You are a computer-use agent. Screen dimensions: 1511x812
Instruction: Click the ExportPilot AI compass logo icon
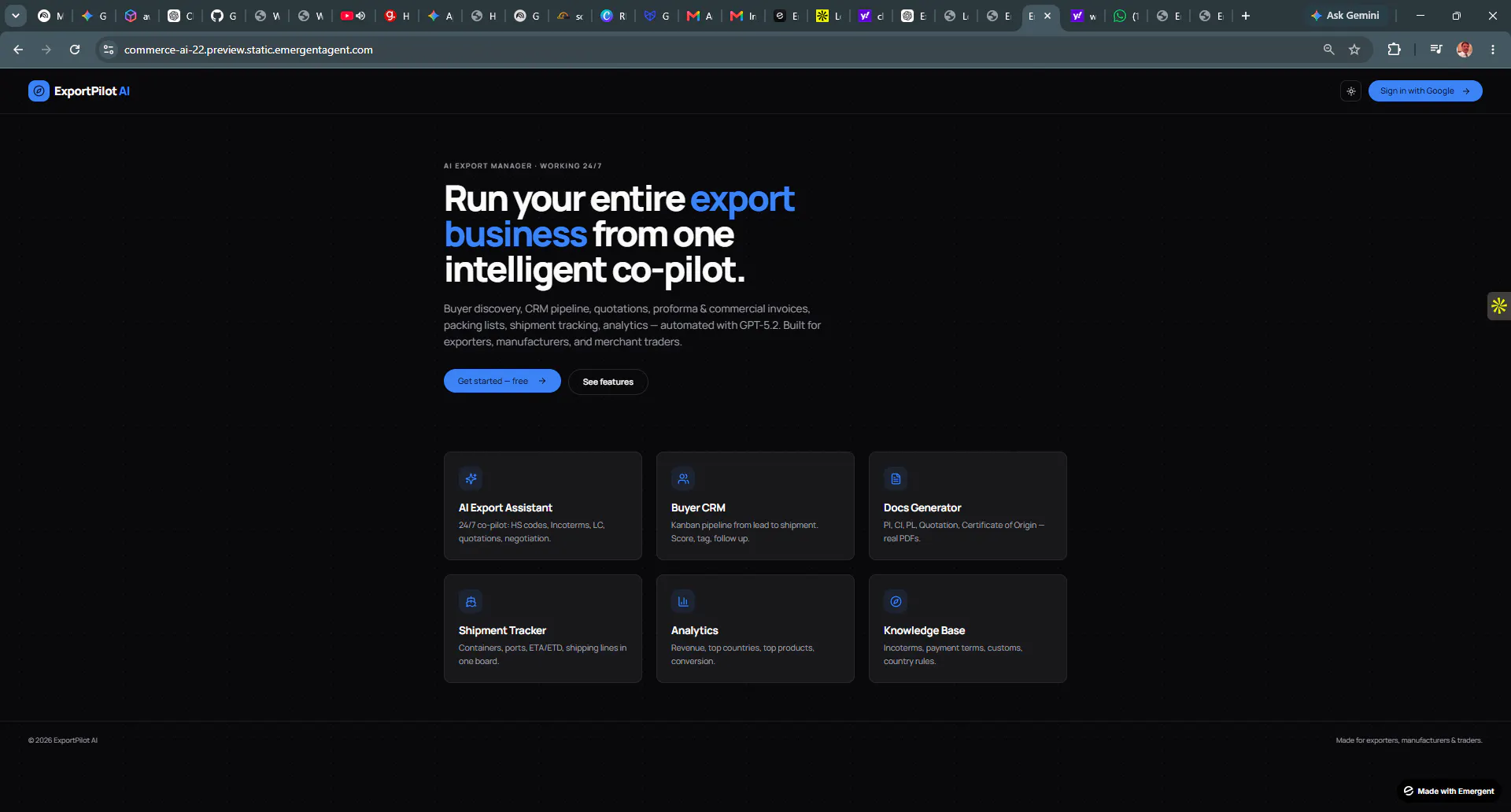coord(39,91)
